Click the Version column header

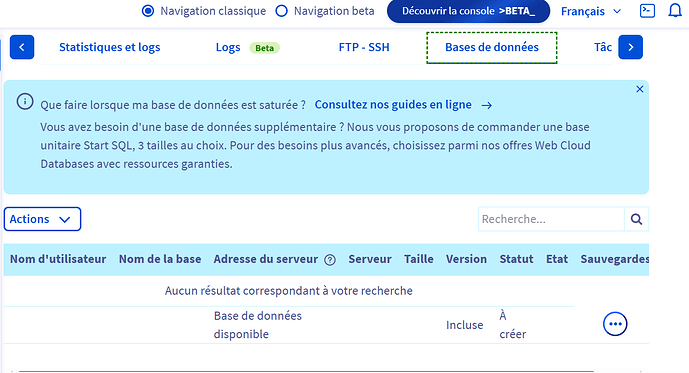(466, 259)
